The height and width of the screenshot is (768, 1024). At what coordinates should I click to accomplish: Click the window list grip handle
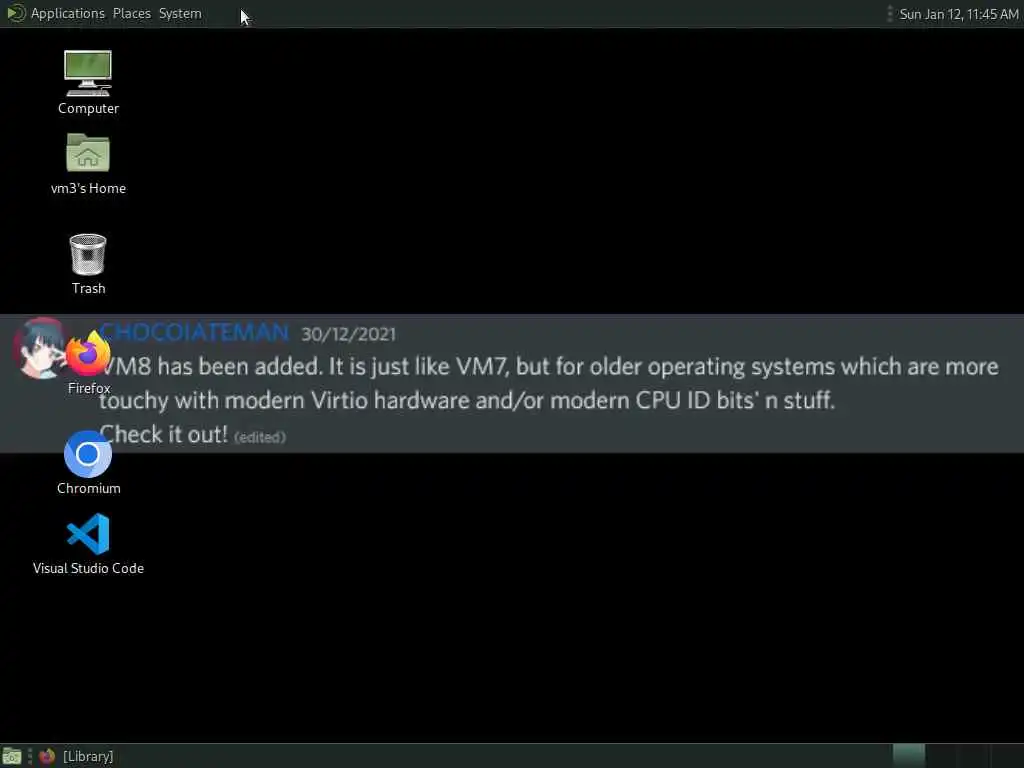click(30, 756)
